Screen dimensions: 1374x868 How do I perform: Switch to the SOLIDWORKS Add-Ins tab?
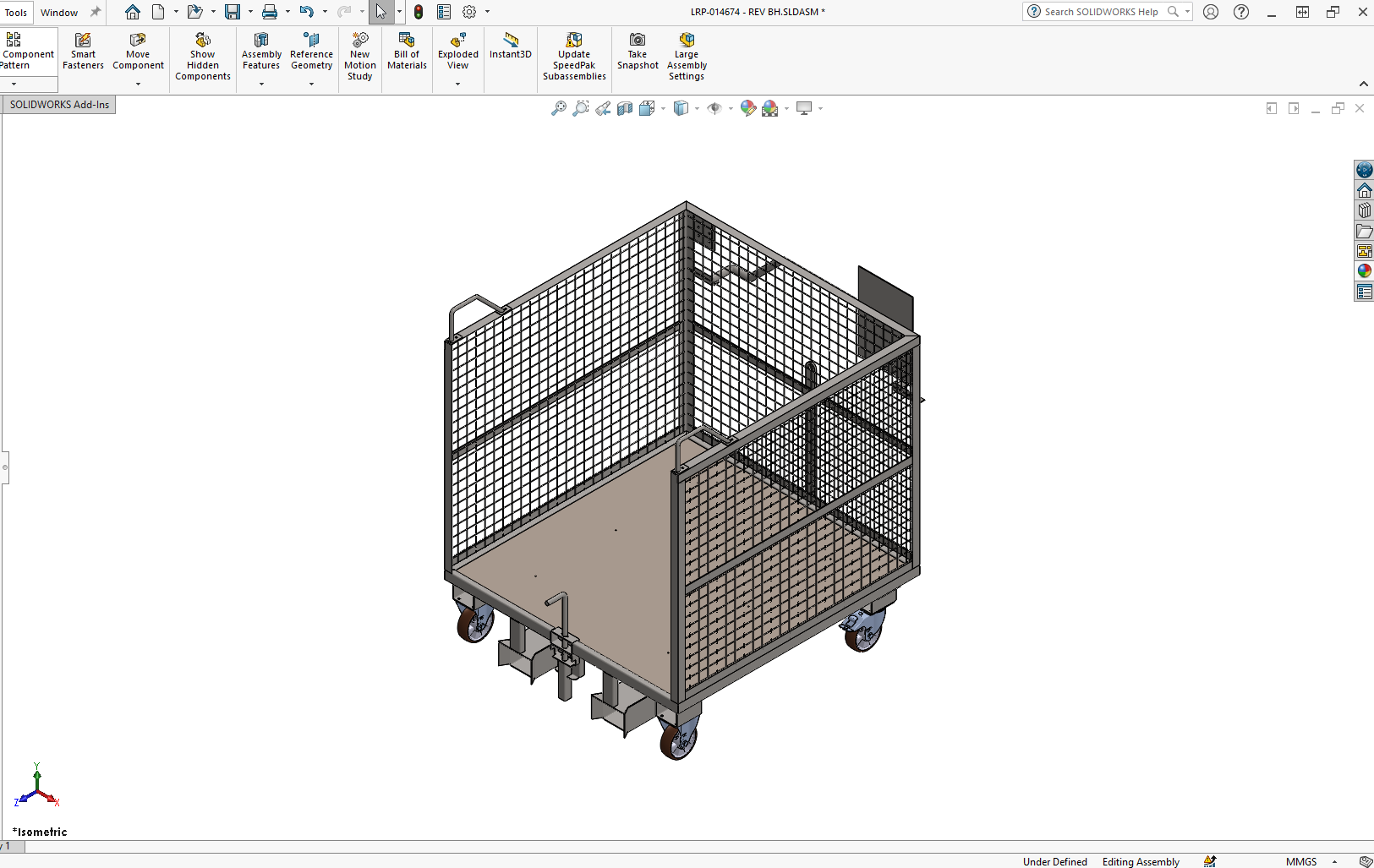57,104
